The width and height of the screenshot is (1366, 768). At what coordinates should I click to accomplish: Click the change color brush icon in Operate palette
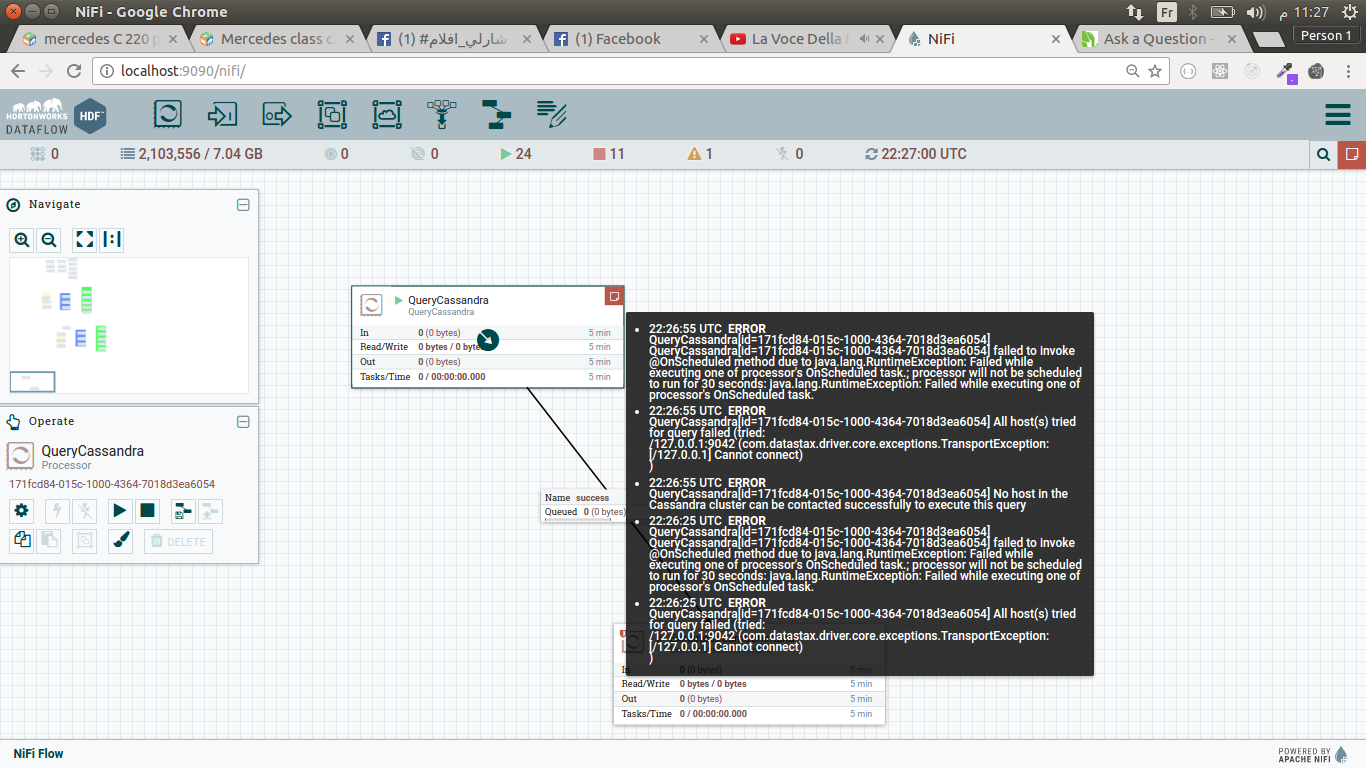pyautogui.click(x=119, y=540)
